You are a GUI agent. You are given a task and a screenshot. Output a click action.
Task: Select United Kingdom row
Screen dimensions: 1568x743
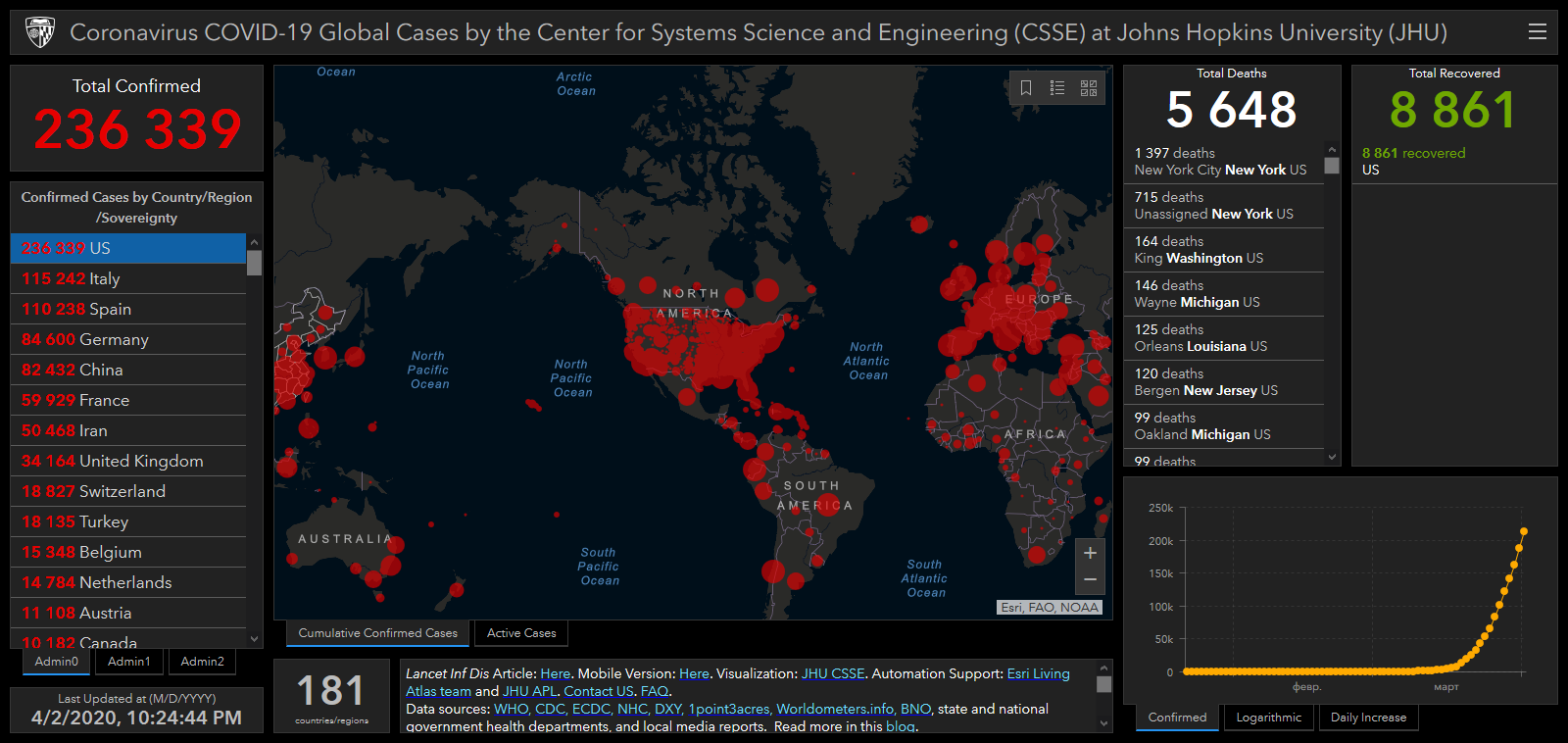tap(128, 461)
